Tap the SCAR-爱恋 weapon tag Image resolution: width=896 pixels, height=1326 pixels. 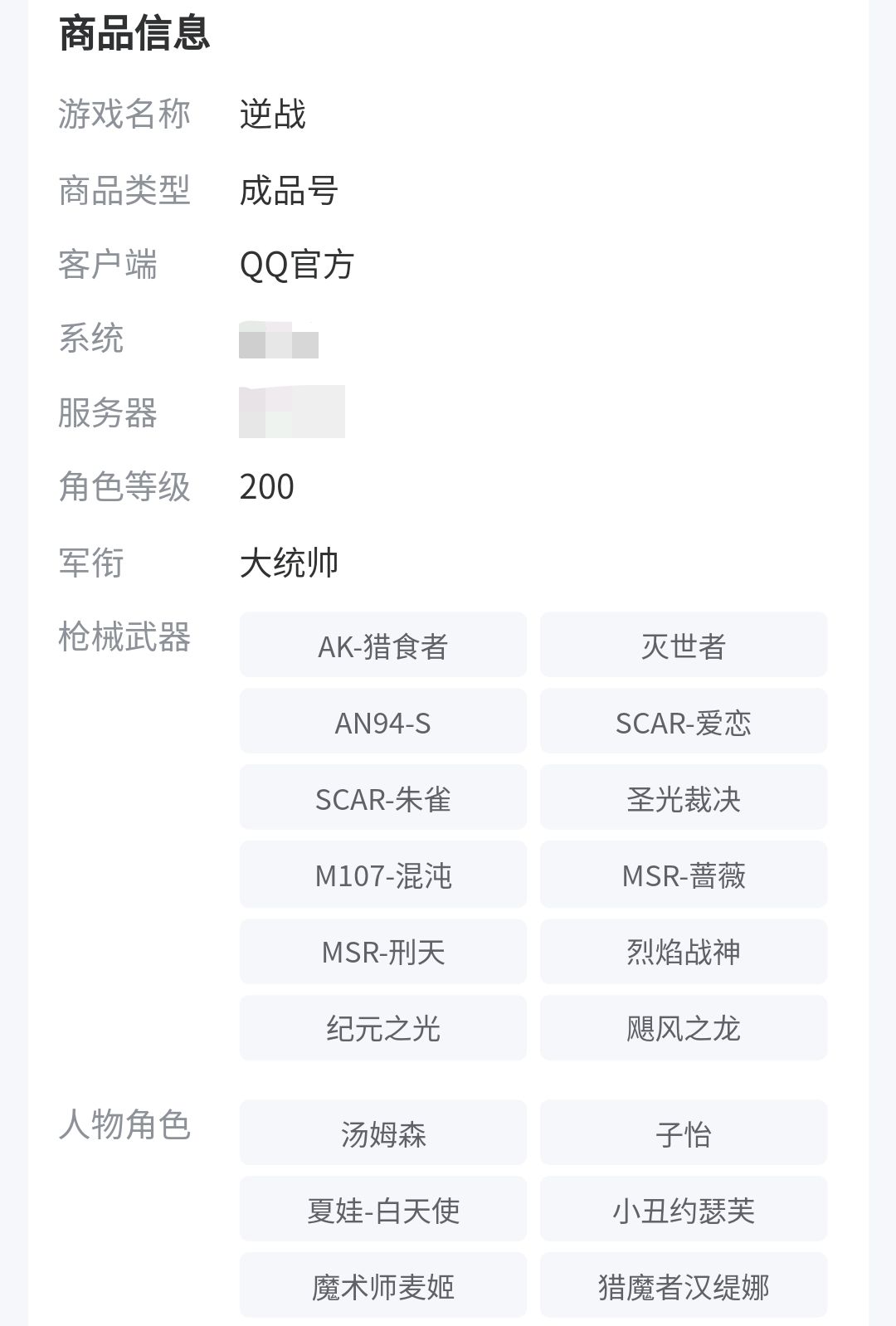683,722
